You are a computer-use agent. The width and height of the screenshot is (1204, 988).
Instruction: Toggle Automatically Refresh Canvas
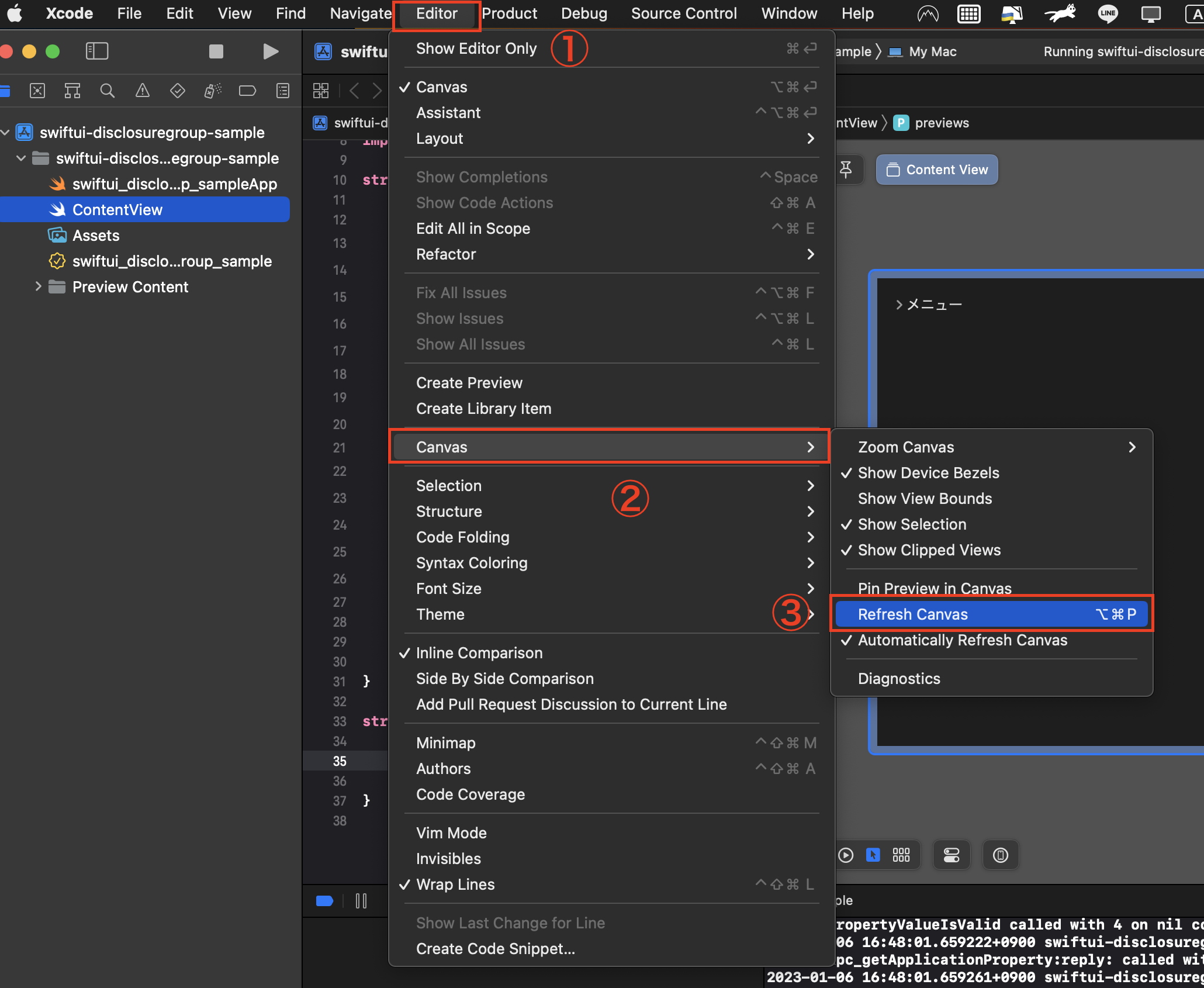992,640
